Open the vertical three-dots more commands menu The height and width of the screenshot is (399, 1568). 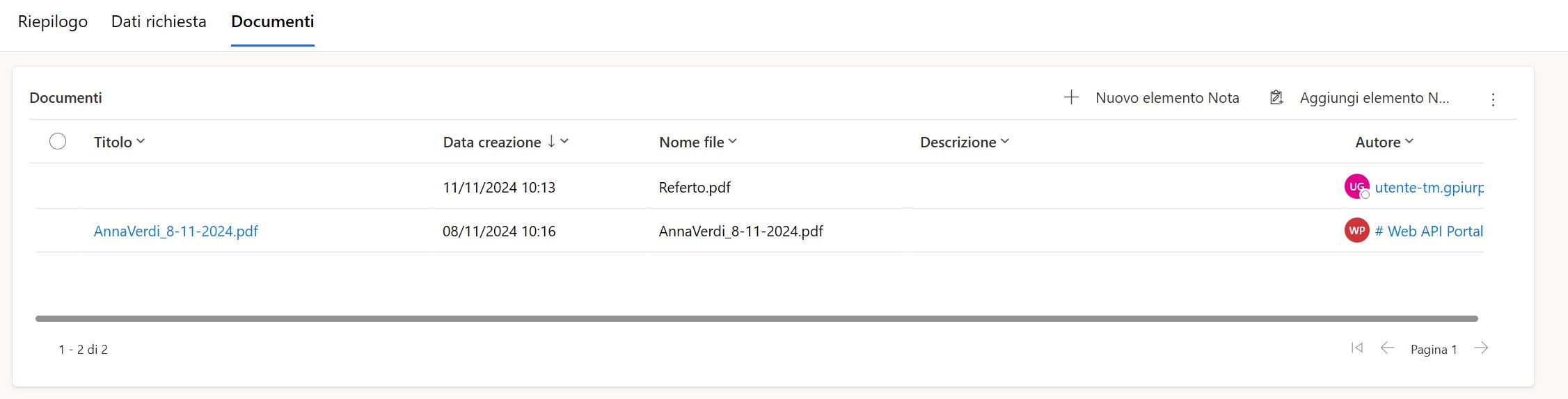[1493, 99]
